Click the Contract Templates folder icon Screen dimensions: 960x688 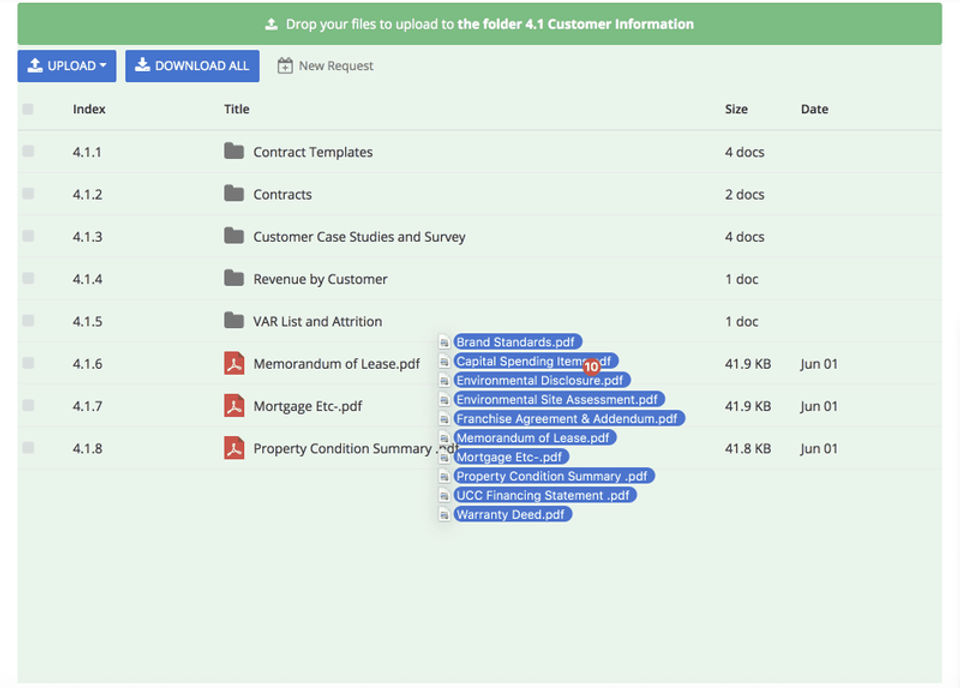[234, 152]
